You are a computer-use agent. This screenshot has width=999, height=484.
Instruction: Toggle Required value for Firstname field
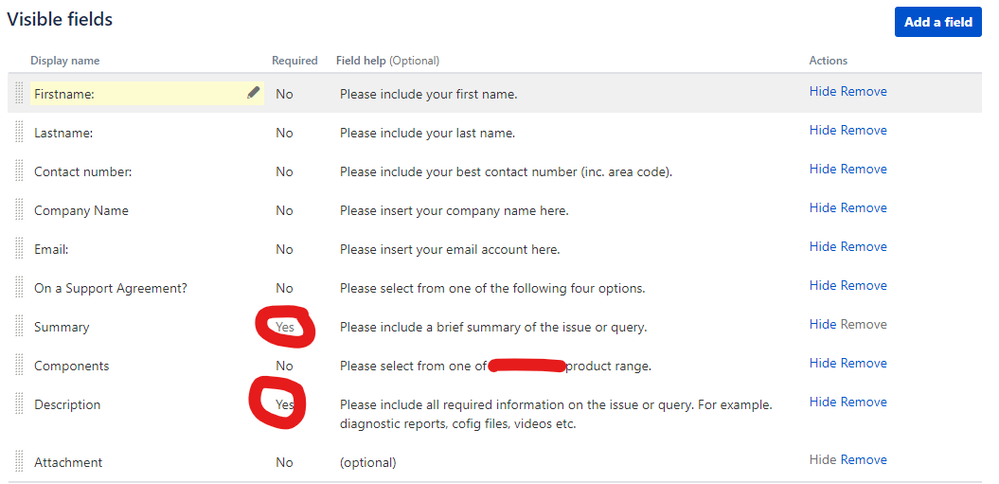point(284,94)
